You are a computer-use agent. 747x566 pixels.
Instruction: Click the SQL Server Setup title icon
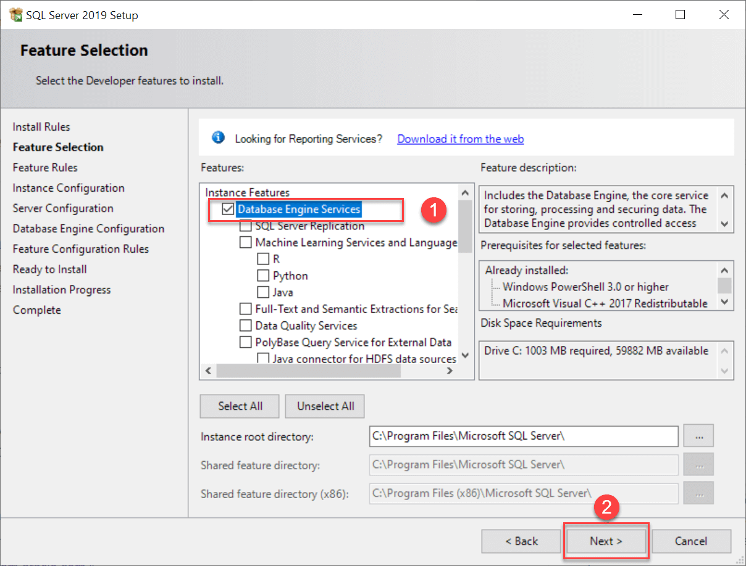16,15
